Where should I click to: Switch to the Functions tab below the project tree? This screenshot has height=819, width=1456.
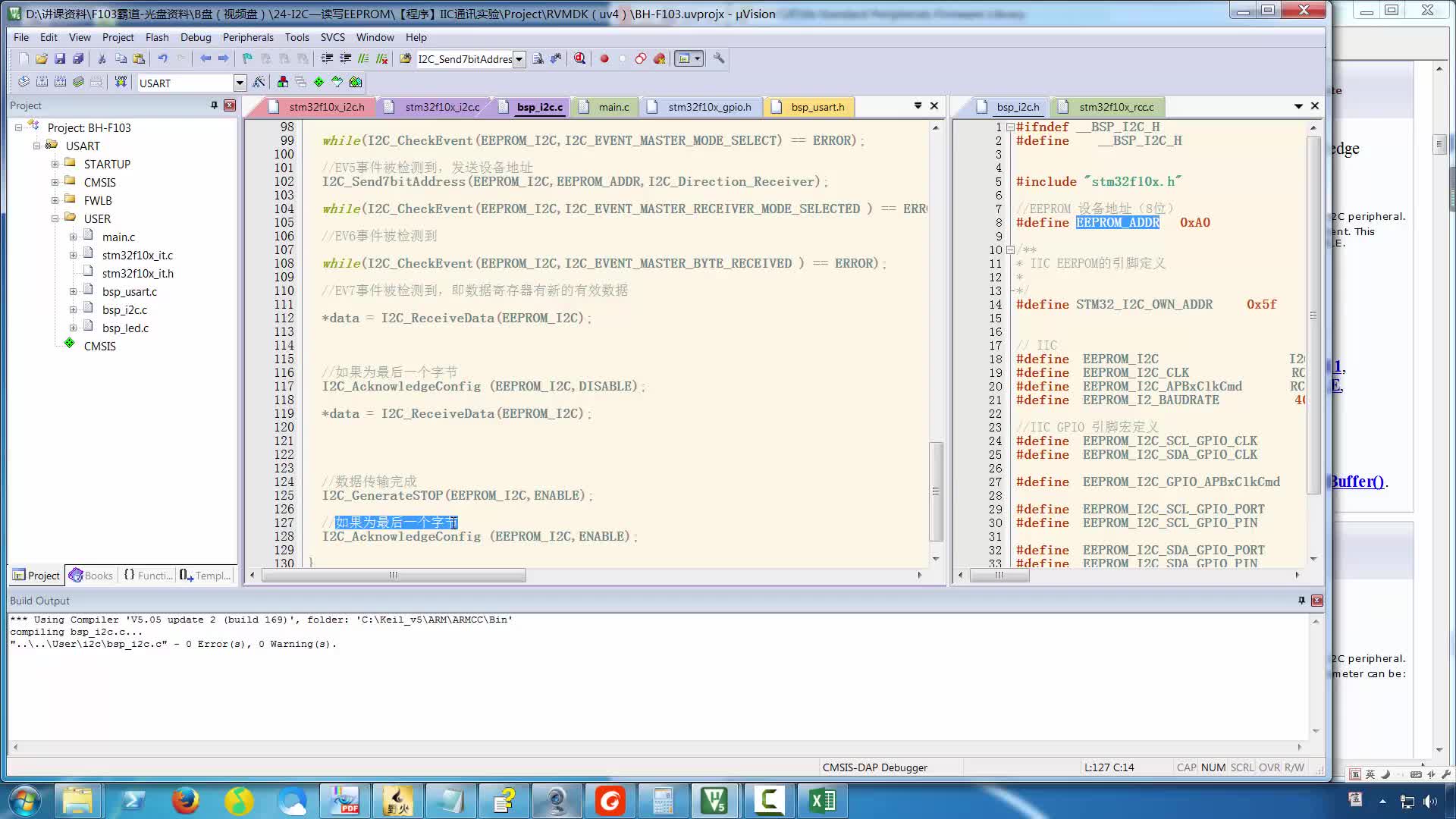[148, 576]
